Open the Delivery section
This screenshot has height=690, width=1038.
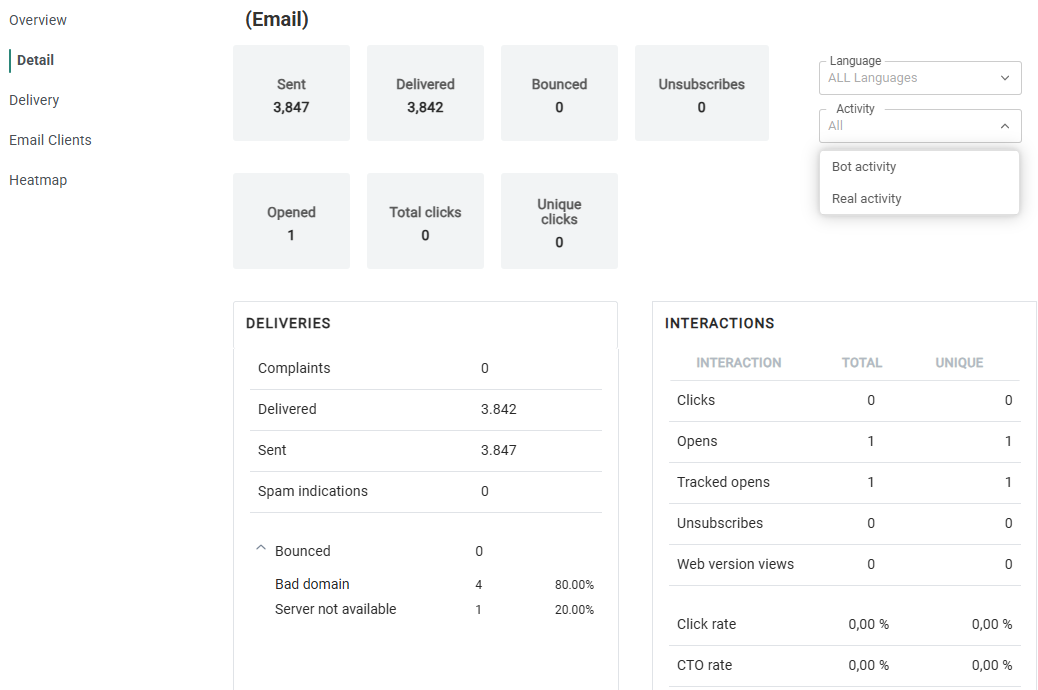pos(34,100)
